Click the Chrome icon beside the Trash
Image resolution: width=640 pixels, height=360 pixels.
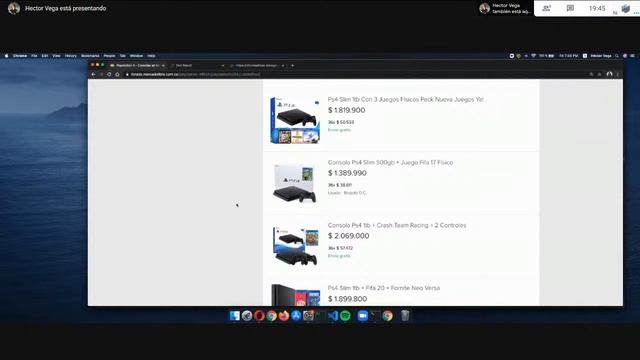387,316
